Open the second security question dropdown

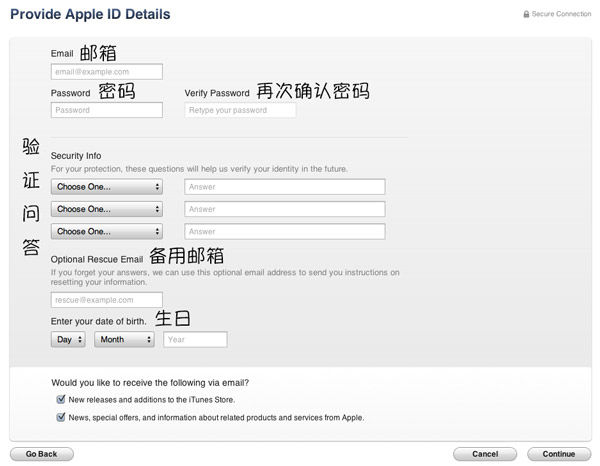pyautogui.click(x=106, y=209)
